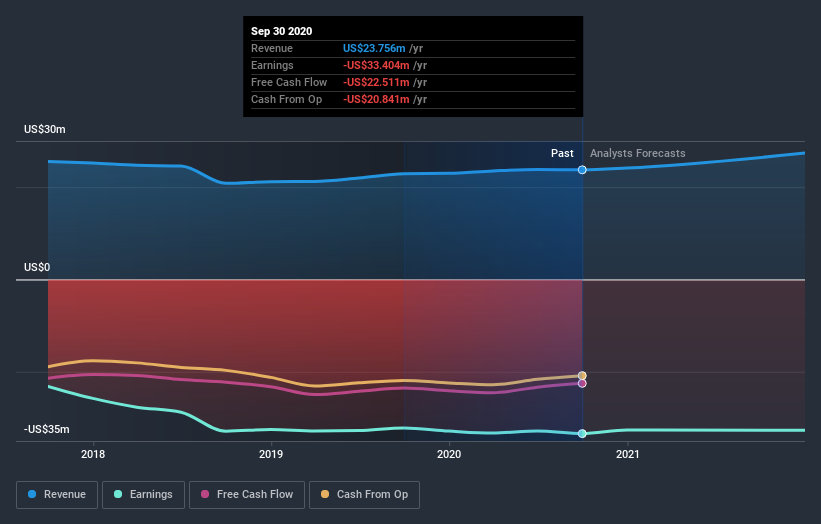Toggle the Earnings legend button
The image size is (821, 524).
click(143, 495)
